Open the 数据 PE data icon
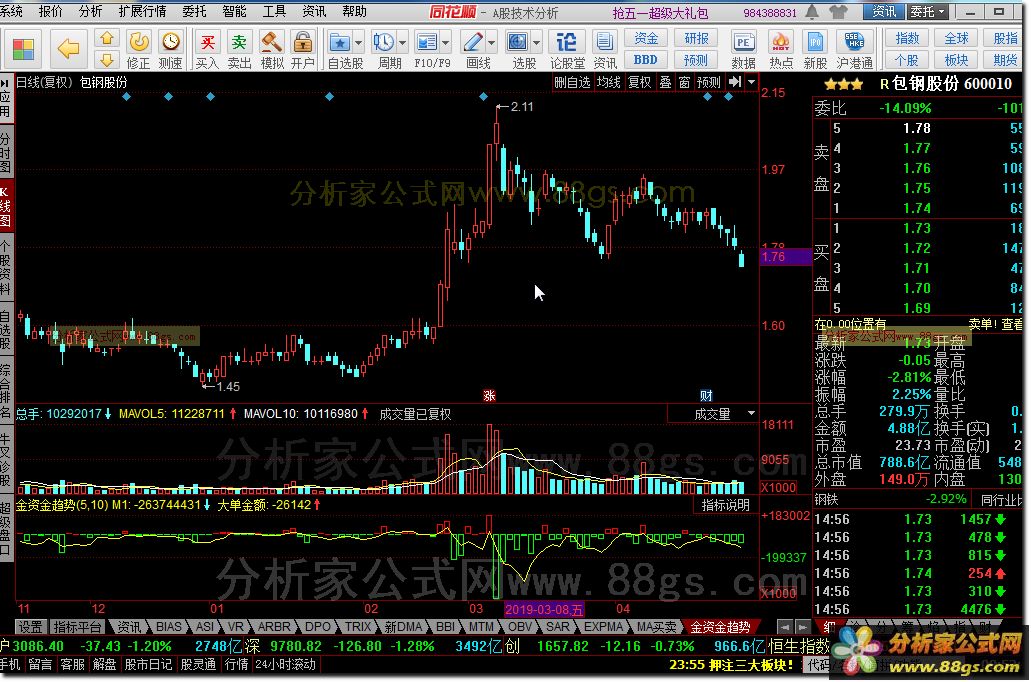Screen dimensions: 1031x682 coord(743,49)
